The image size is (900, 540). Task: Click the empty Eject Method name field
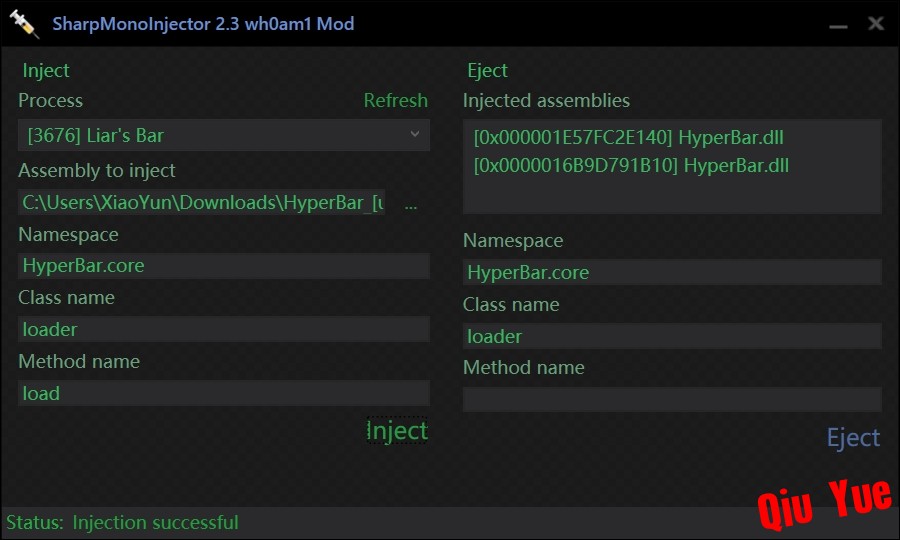coord(672,399)
